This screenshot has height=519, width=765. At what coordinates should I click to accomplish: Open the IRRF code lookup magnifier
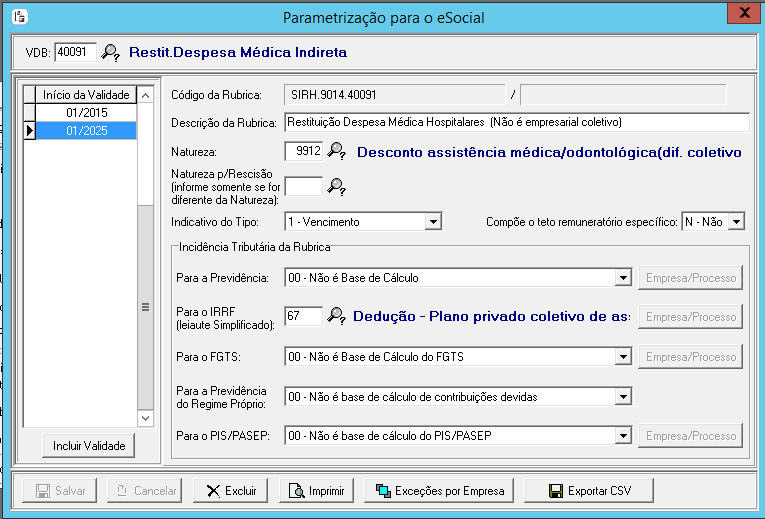(x=337, y=316)
